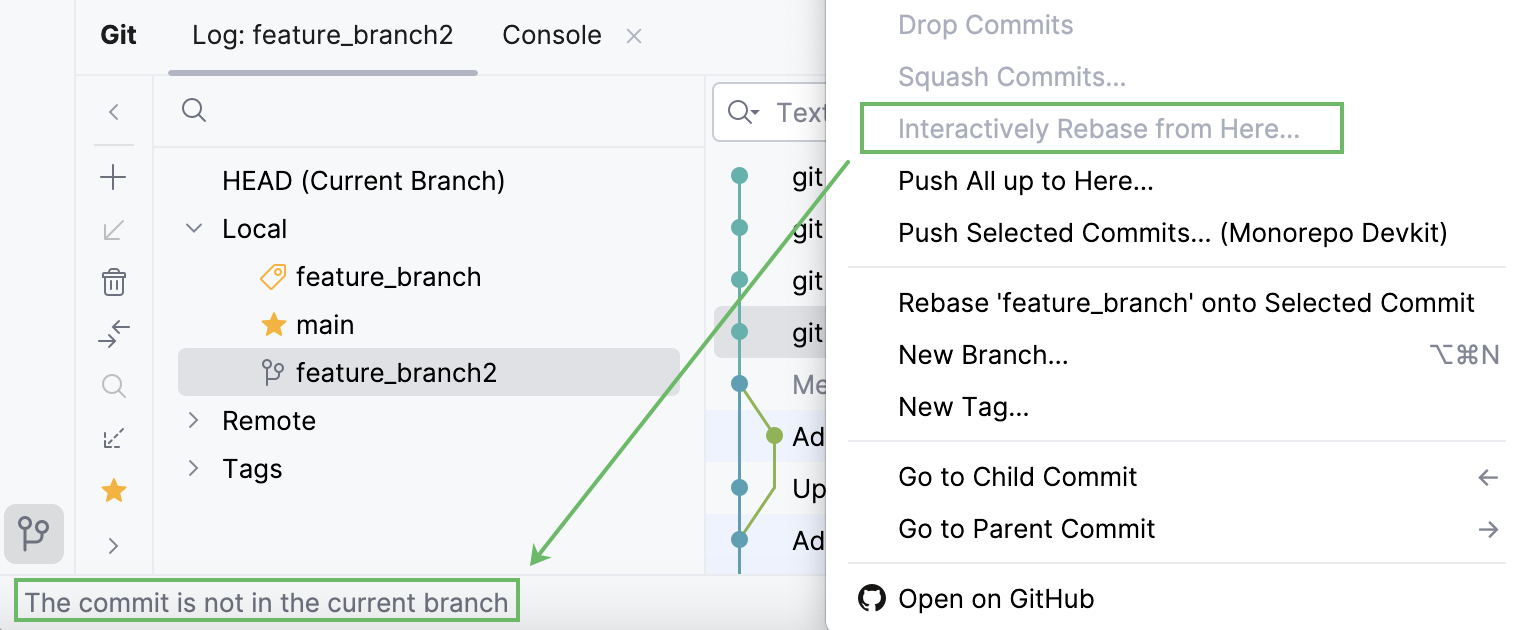Open branch search with the magnifier icon
The width and height of the screenshot is (1520, 630).
pyautogui.click(x=113, y=386)
